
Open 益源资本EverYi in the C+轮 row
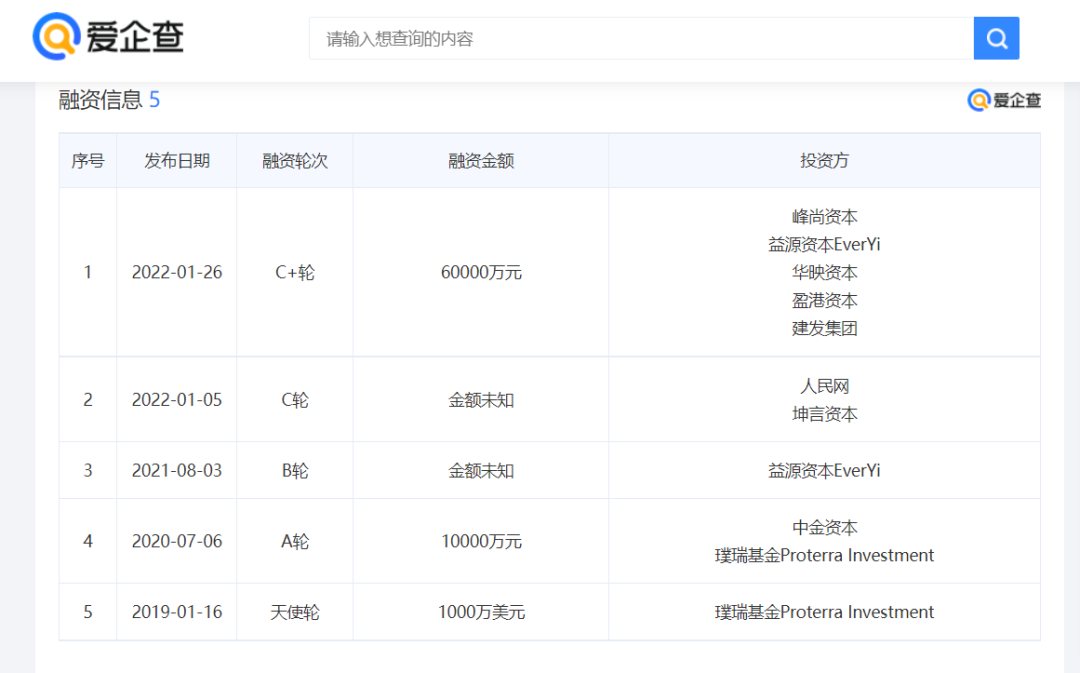click(x=824, y=245)
